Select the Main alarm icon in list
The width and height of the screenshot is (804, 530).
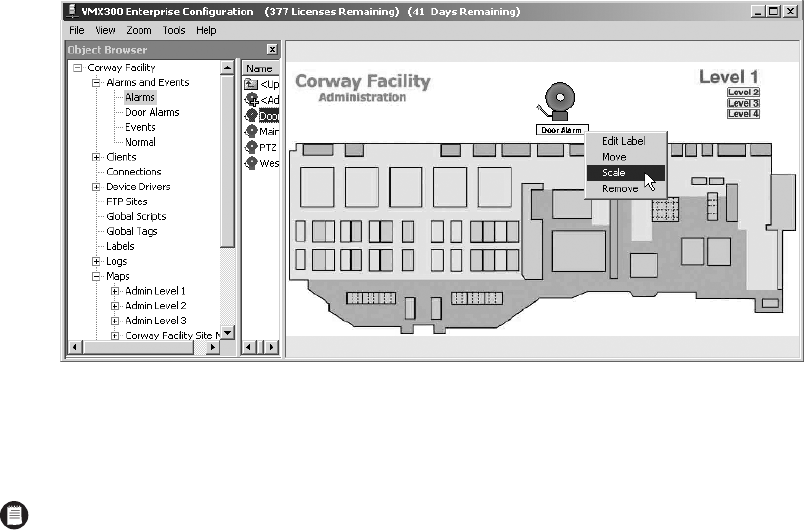pos(251,130)
